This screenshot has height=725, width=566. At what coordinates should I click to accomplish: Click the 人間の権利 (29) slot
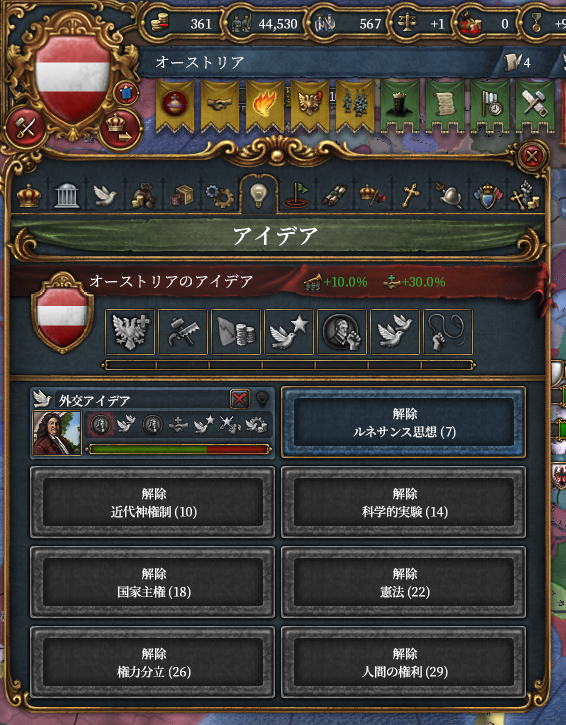404,662
